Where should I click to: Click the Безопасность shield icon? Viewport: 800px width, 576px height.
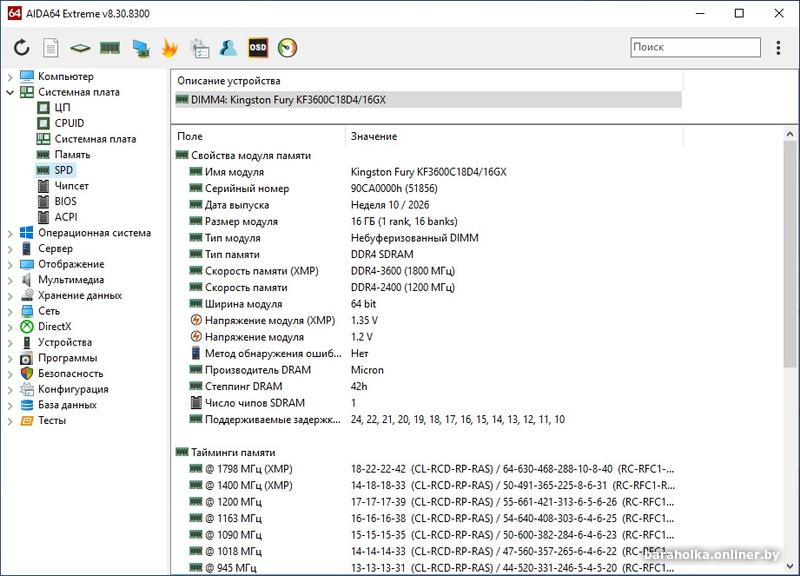pyautogui.click(x=27, y=373)
